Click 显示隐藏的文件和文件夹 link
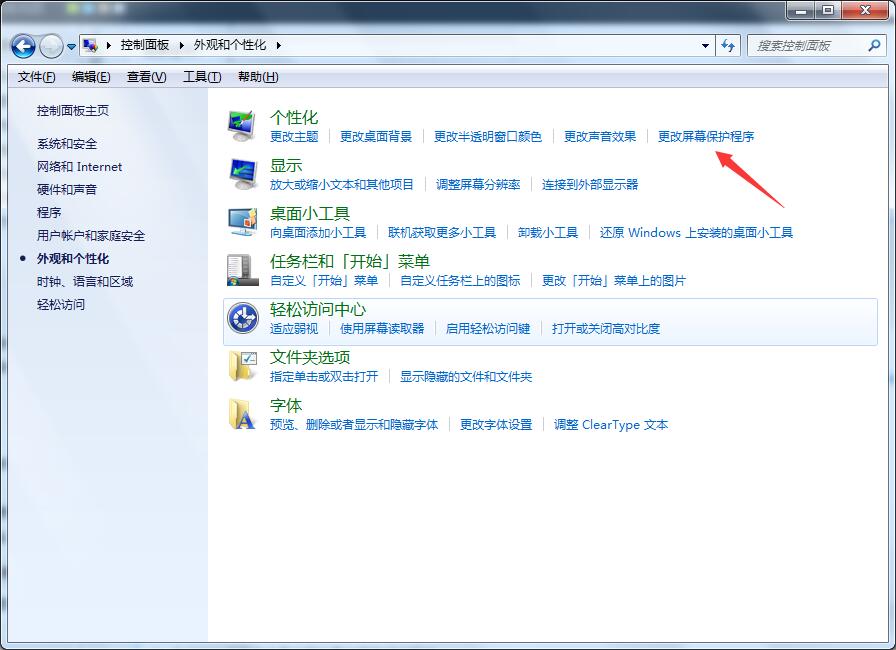This screenshot has width=896, height=650. pyautogui.click(x=466, y=376)
